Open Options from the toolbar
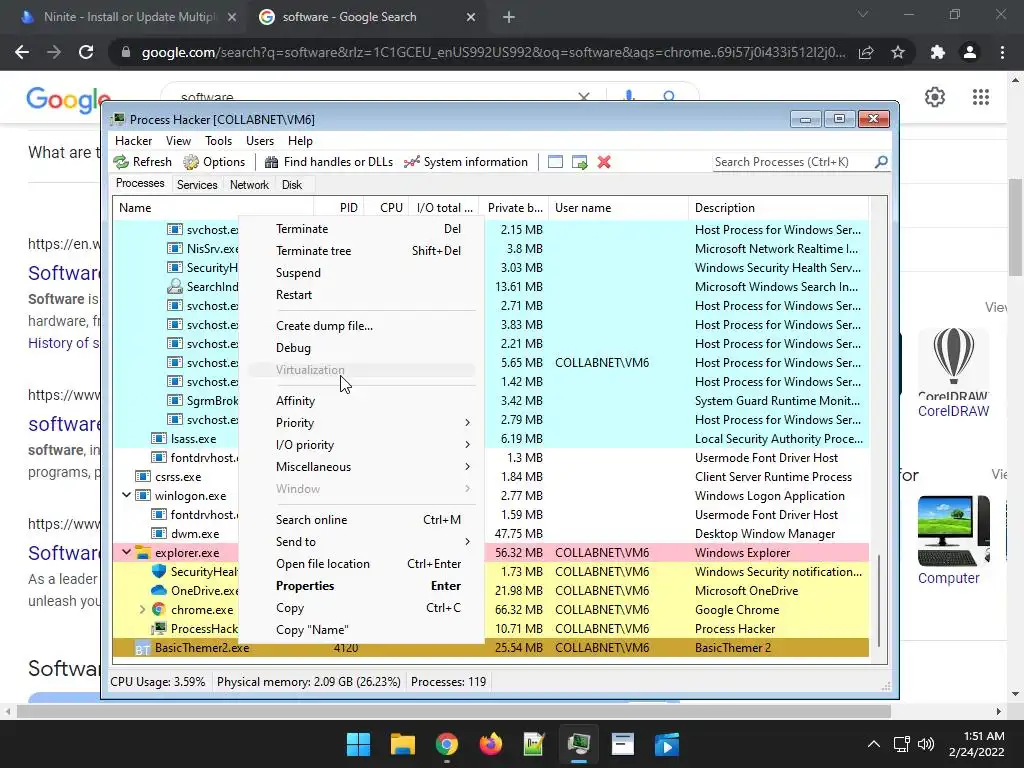The width and height of the screenshot is (1024, 768). [214, 162]
